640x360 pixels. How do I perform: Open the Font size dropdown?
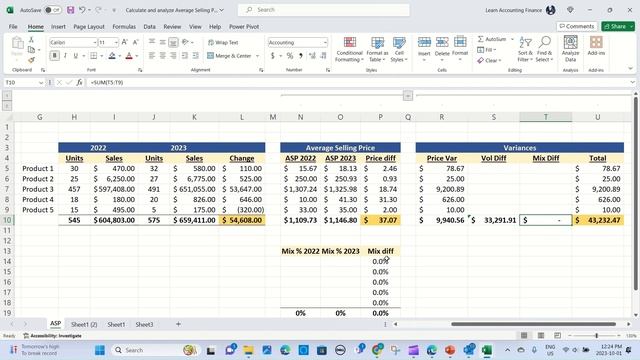[x=116, y=42]
